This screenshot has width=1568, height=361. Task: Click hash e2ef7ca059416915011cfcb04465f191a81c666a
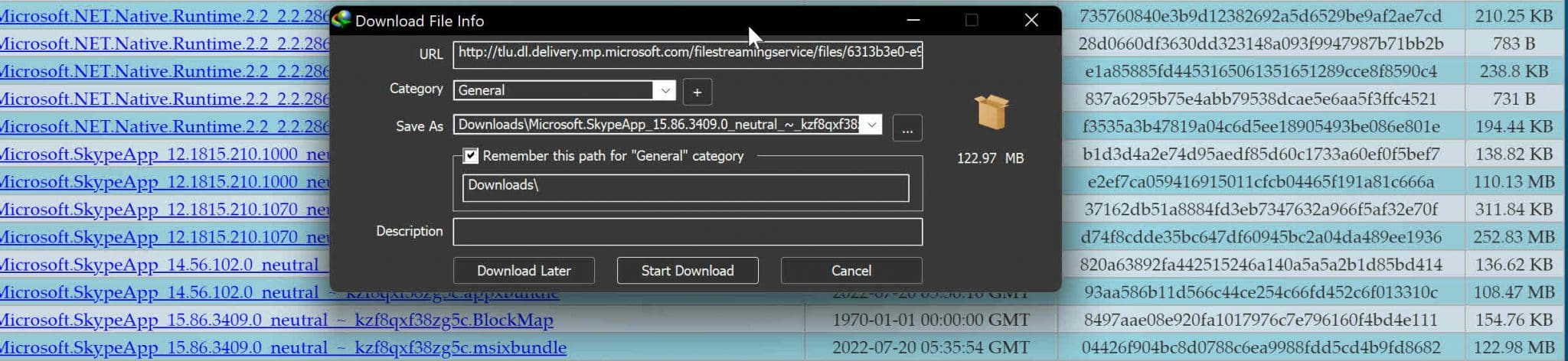pos(1260,182)
